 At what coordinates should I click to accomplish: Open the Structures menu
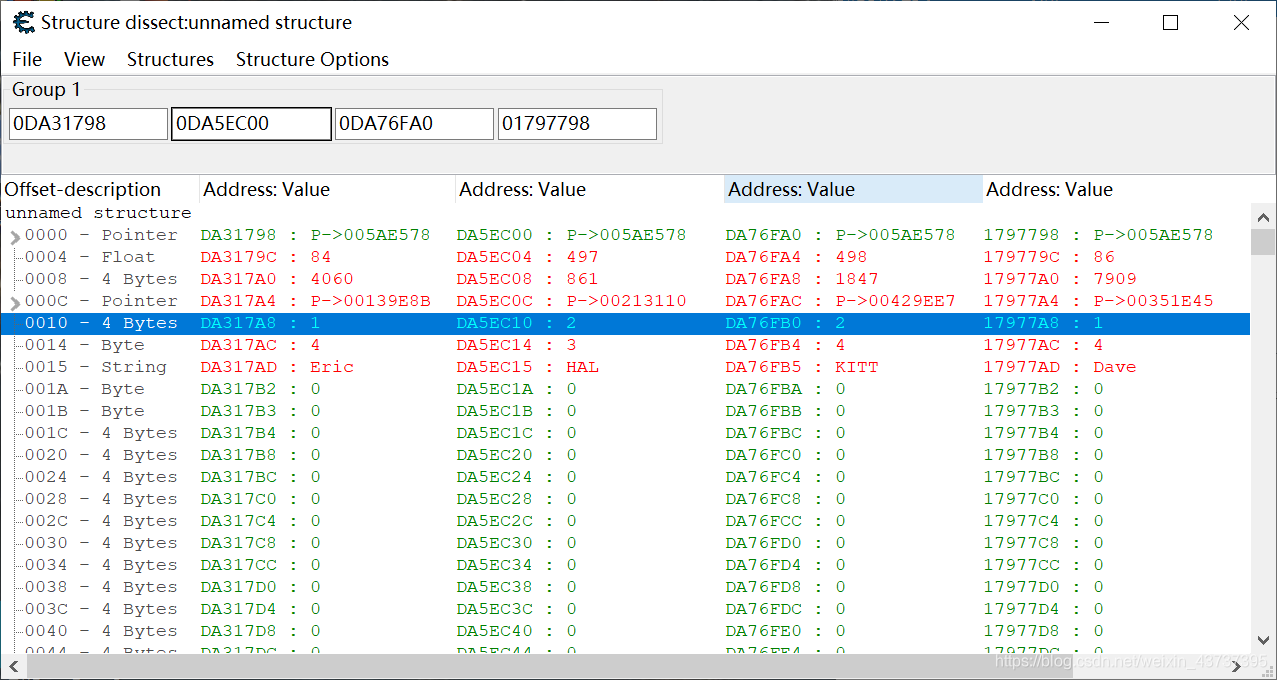[x=170, y=60]
